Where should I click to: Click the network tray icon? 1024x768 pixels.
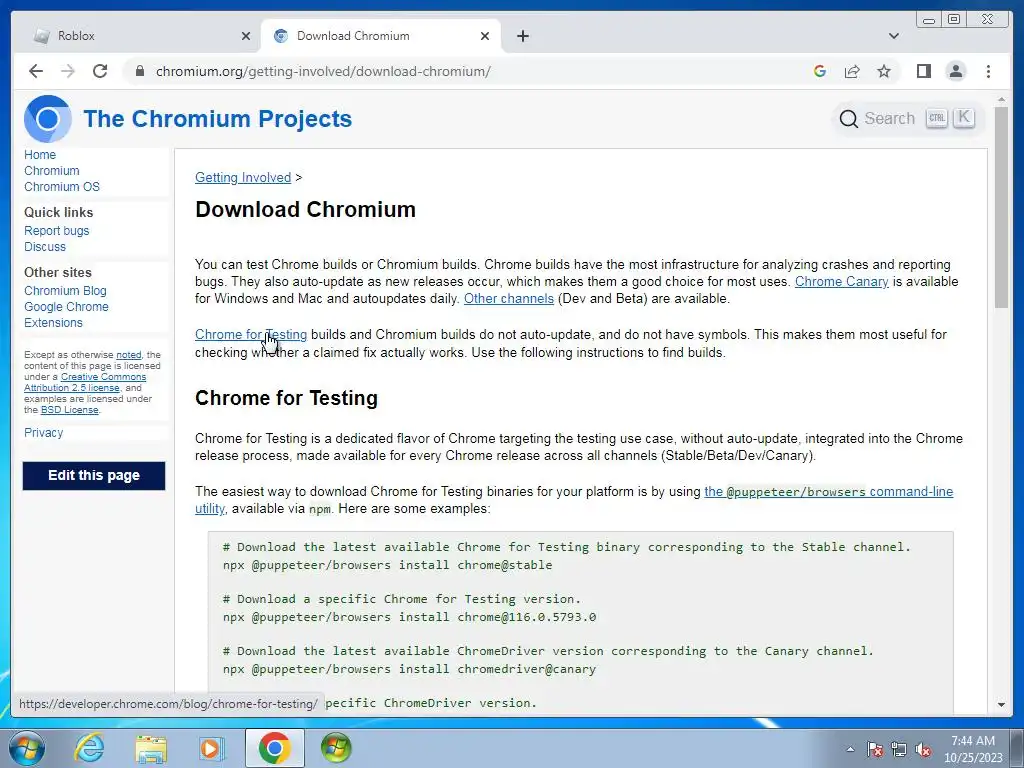tap(899, 750)
